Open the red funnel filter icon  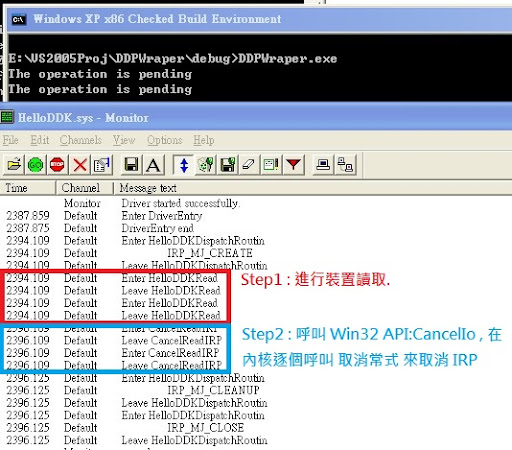(x=294, y=165)
